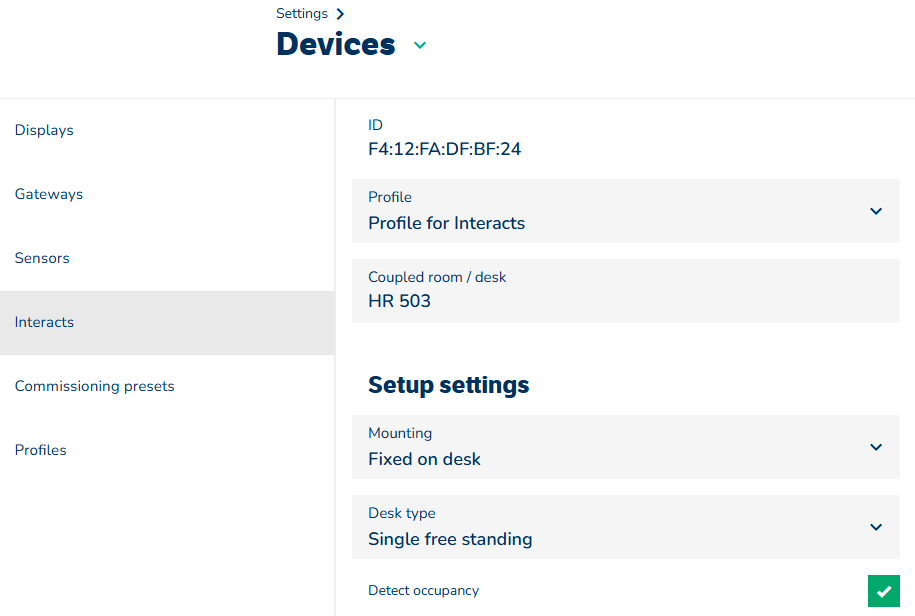915x616 pixels.
Task: Open the Settings breadcrumb link
Action: point(302,14)
